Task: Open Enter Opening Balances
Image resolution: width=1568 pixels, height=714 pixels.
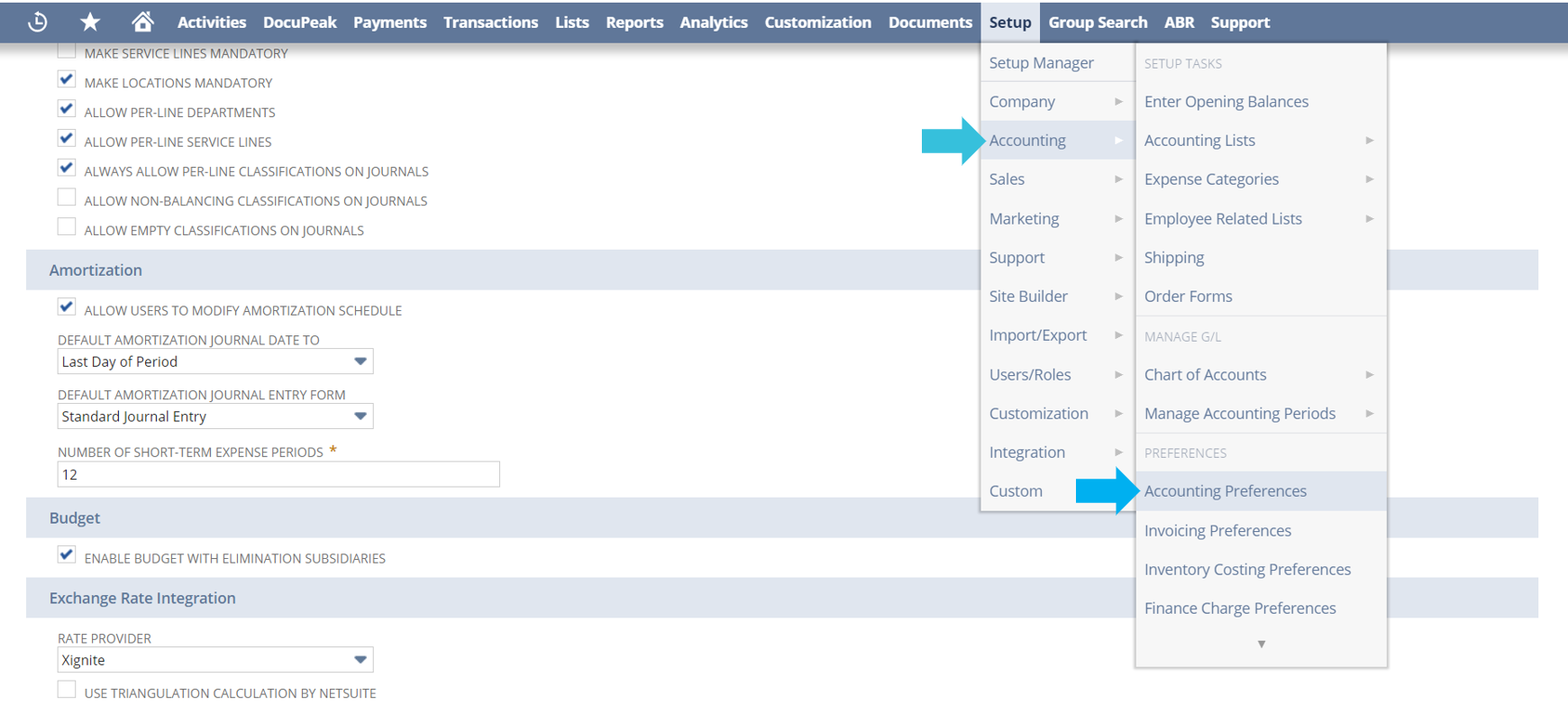Action: (x=1226, y=102)
